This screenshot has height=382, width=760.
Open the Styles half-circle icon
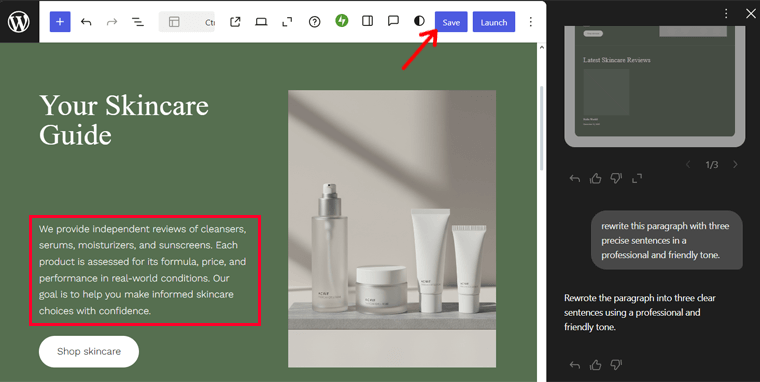click(419, 21)
